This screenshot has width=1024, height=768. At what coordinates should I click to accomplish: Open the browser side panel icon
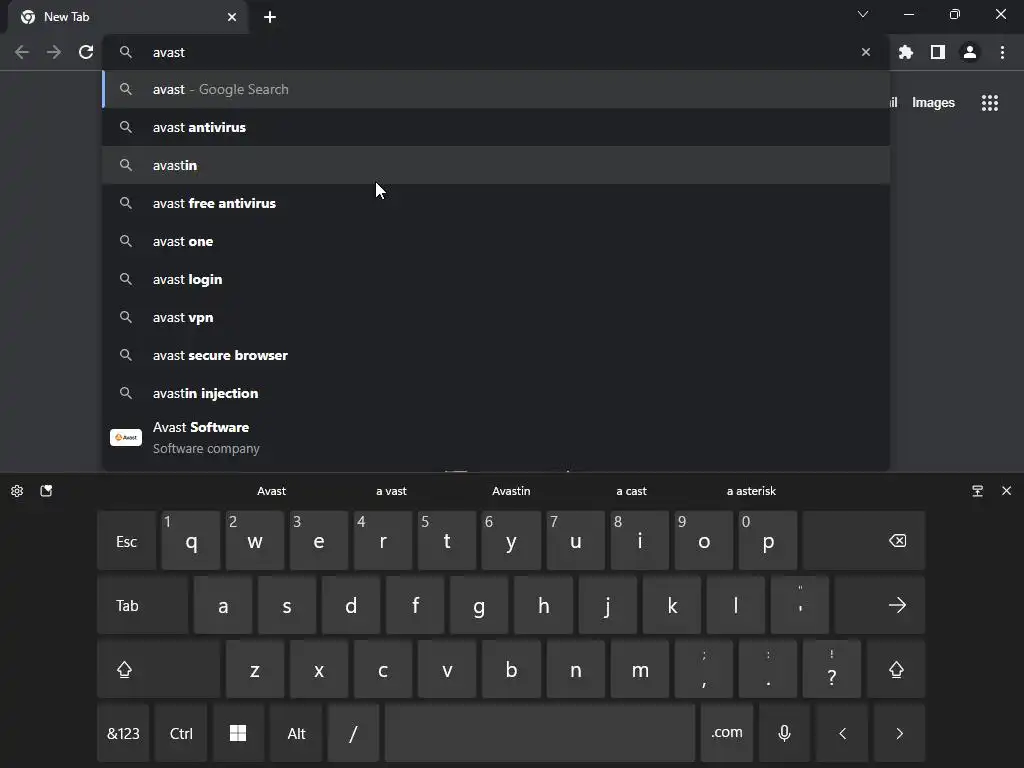click(938, 52)
